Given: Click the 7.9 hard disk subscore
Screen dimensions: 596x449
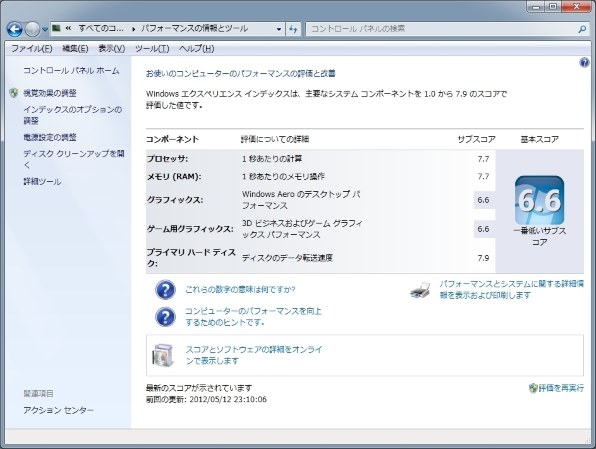Looking at the screenshot, I should point(483,258).
